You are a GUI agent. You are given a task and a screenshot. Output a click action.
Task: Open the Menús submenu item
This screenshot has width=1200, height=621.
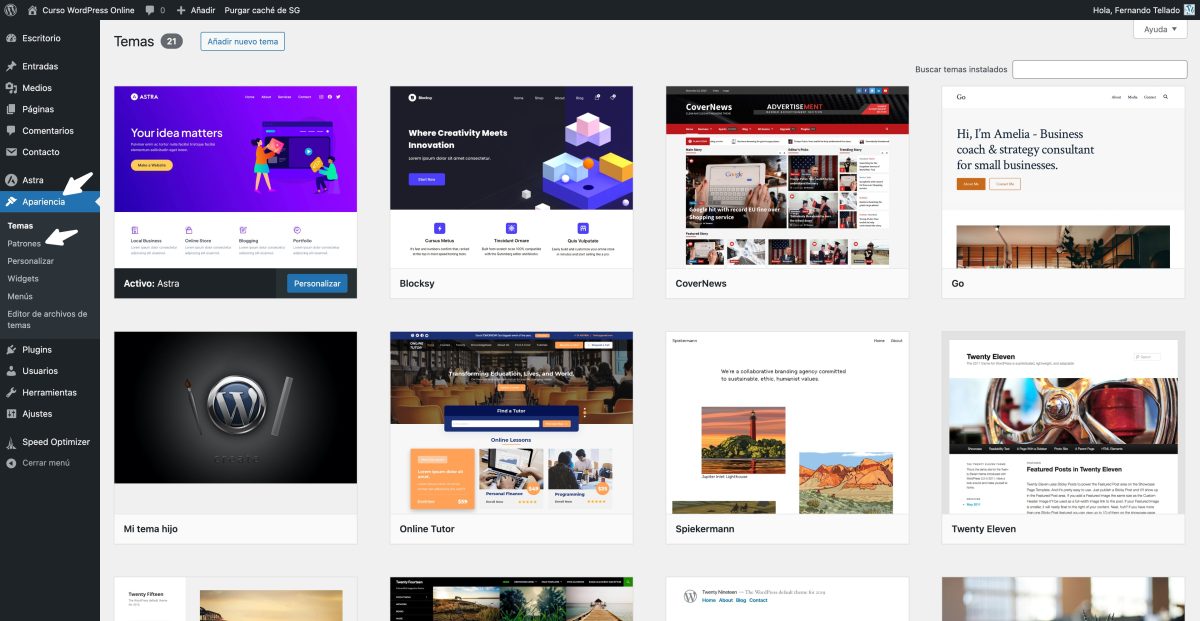coord(20,296)
